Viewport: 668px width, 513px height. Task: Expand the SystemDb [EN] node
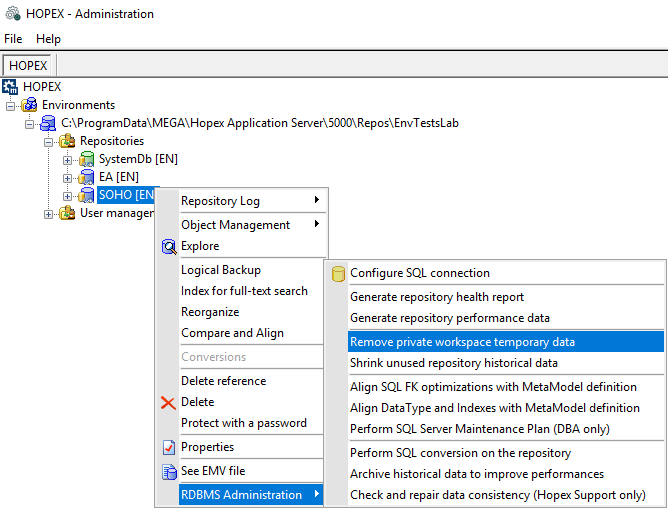67,161
